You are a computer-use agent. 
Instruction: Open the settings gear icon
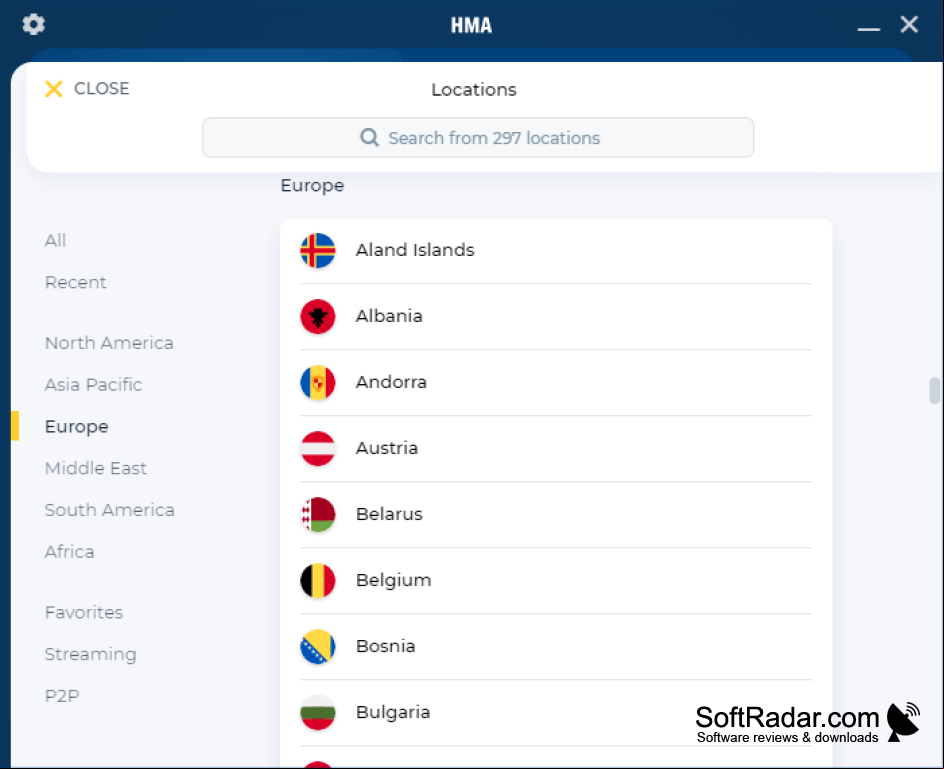[x=34, y=25]
